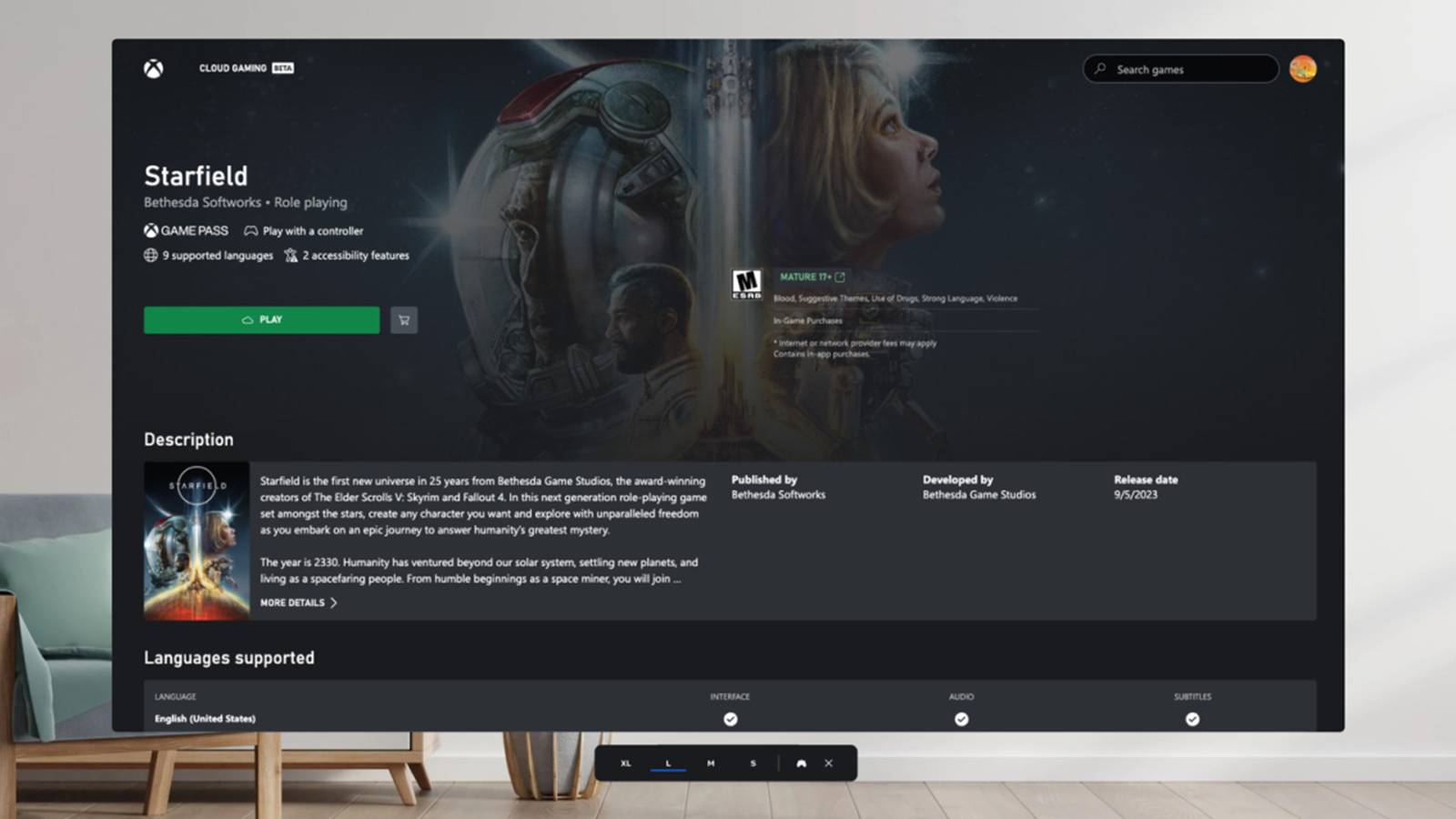Click the Xbox logo in the top-left corner
The height and width of the screenshot is (819, 1456).
coord(154,67)
